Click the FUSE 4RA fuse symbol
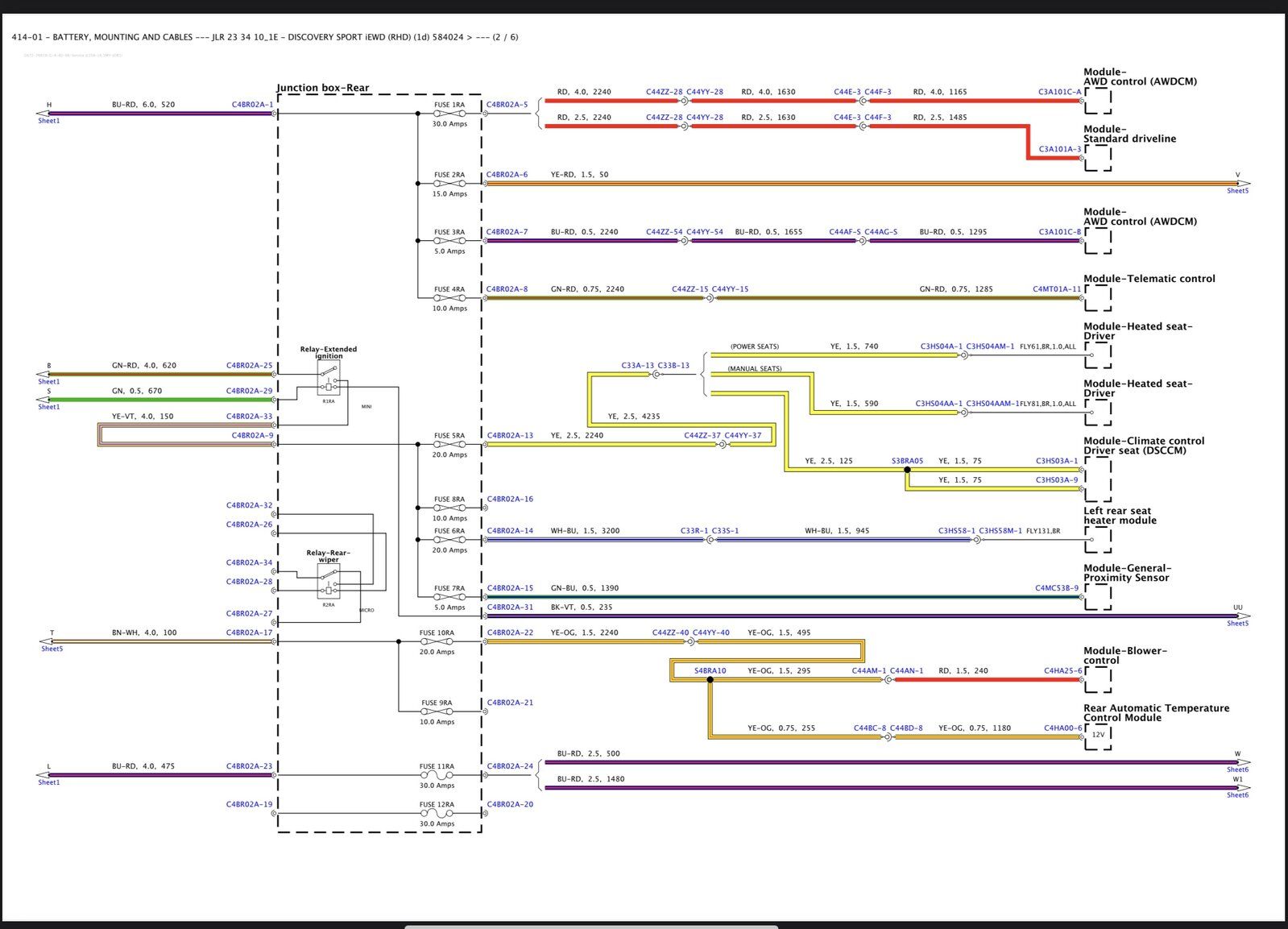This screenshot has width=1288, height=929. [x=449, y=298]
